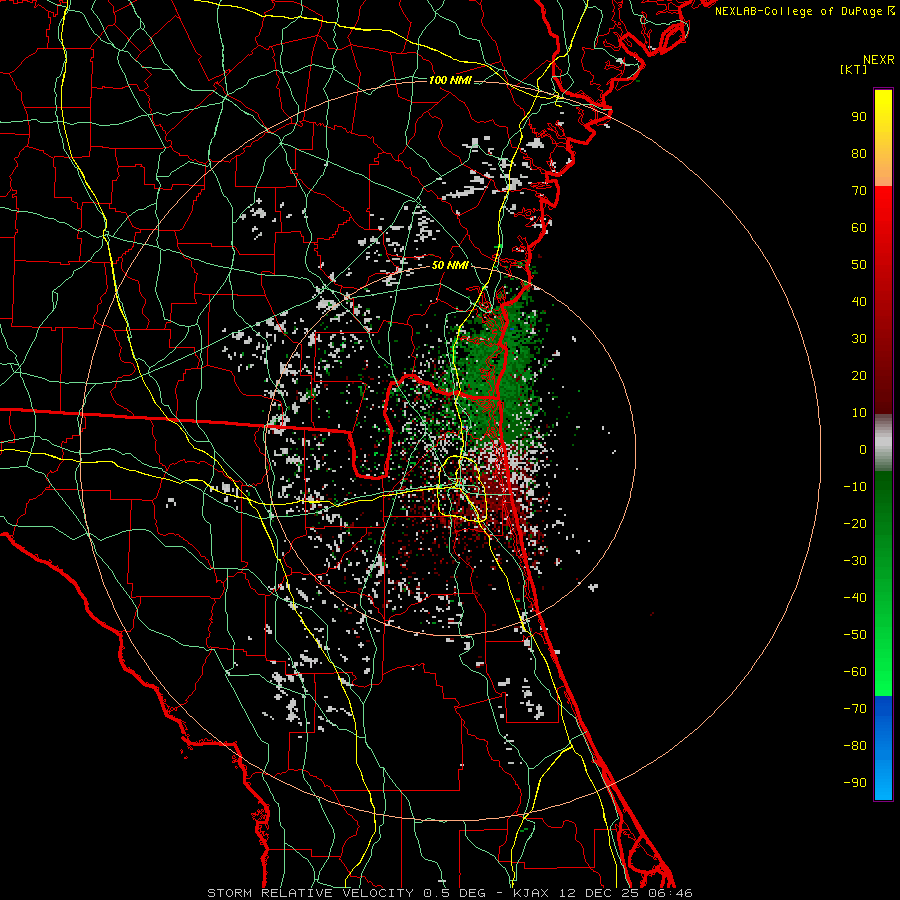Click the -40 knot scale value

[855, 598]
